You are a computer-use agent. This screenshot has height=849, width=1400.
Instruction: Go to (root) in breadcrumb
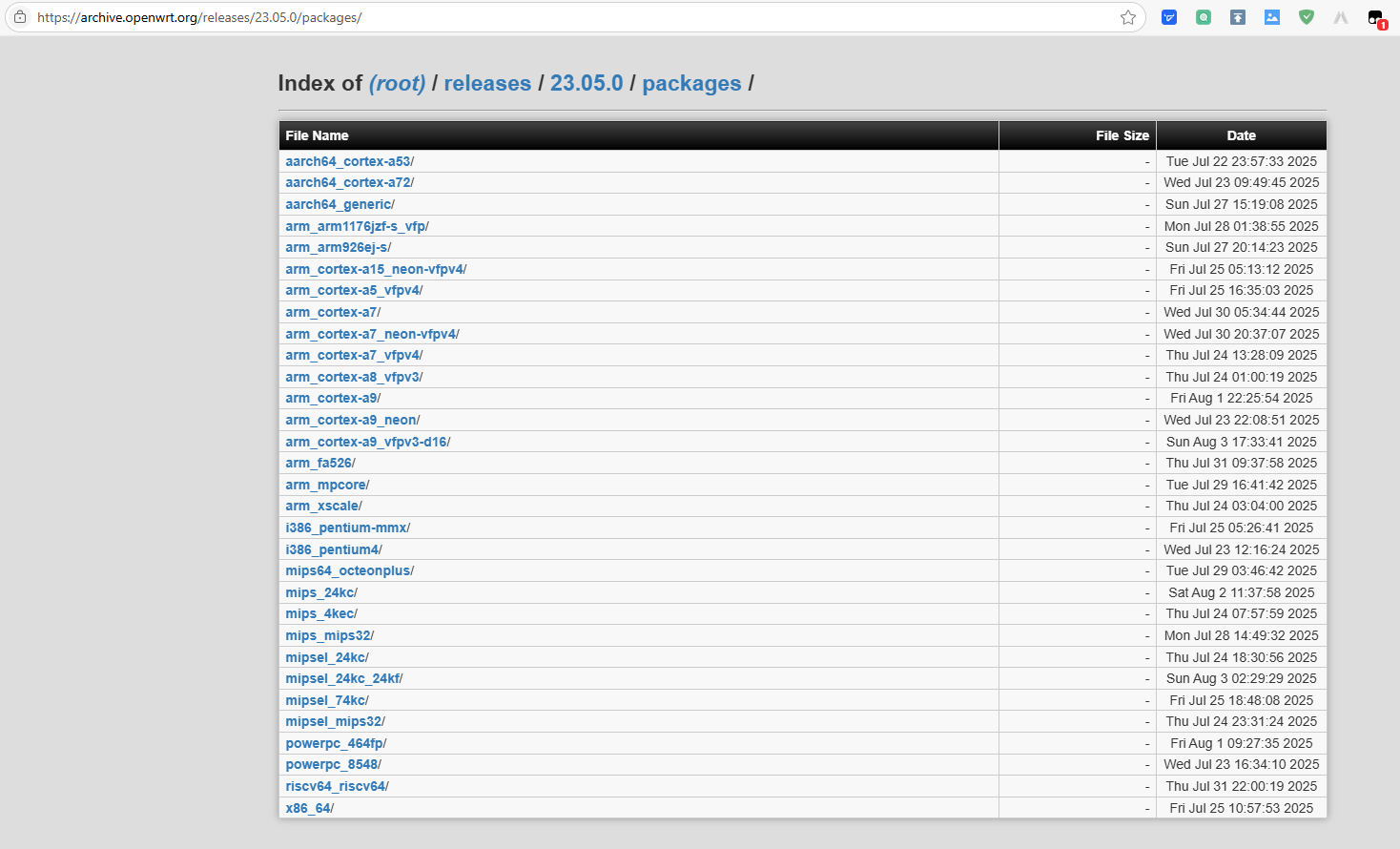click(397, 84)
